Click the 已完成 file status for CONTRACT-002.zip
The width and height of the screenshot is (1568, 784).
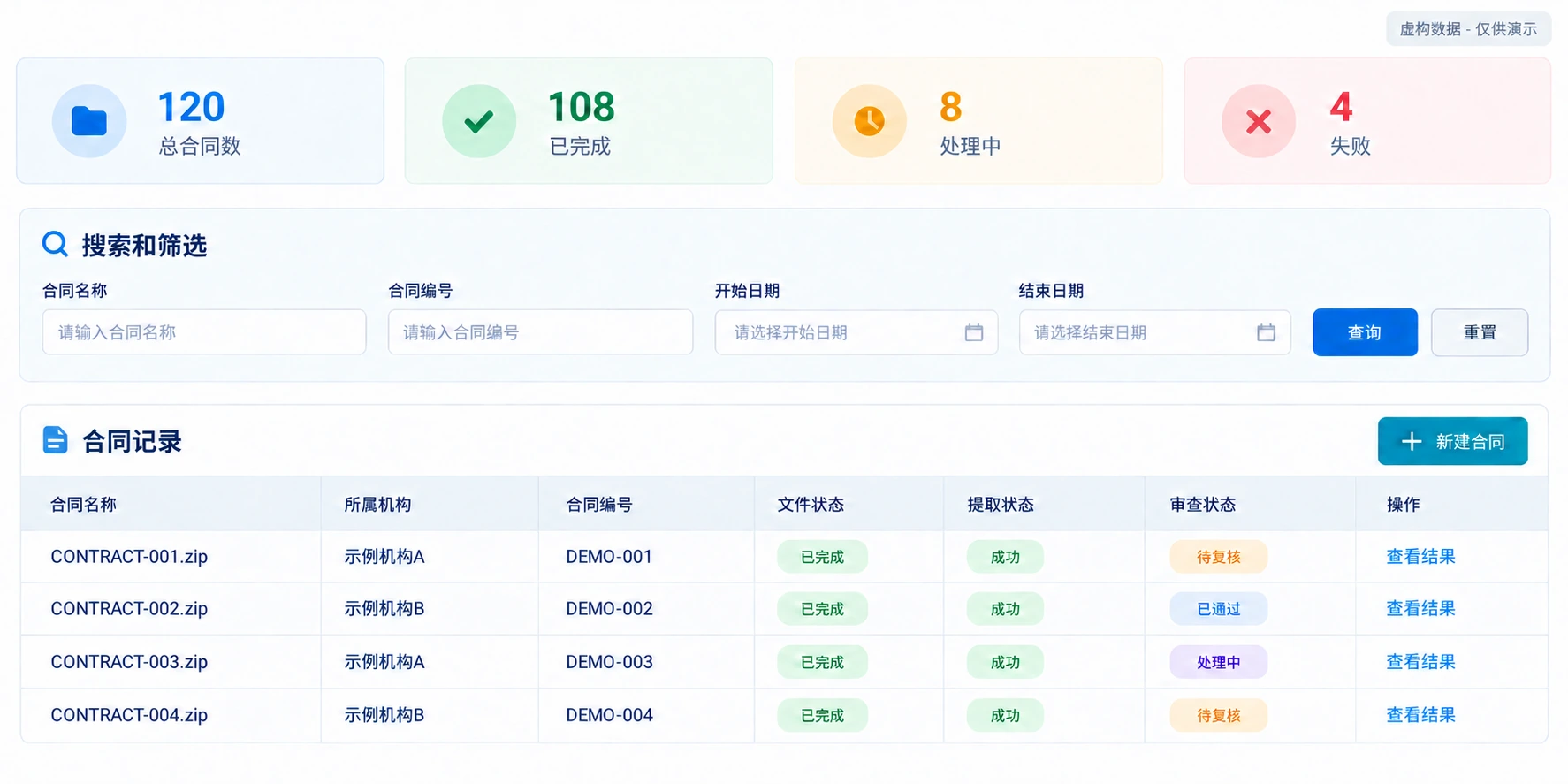pyautogui.click(x=822, y=609)
